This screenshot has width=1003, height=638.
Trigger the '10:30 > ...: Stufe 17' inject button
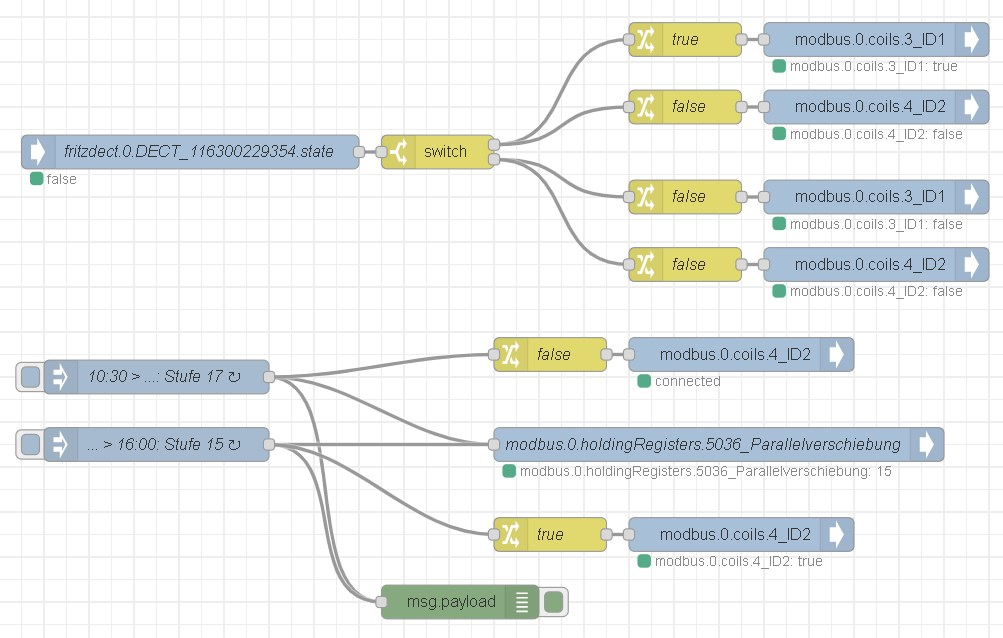point(30,377)
